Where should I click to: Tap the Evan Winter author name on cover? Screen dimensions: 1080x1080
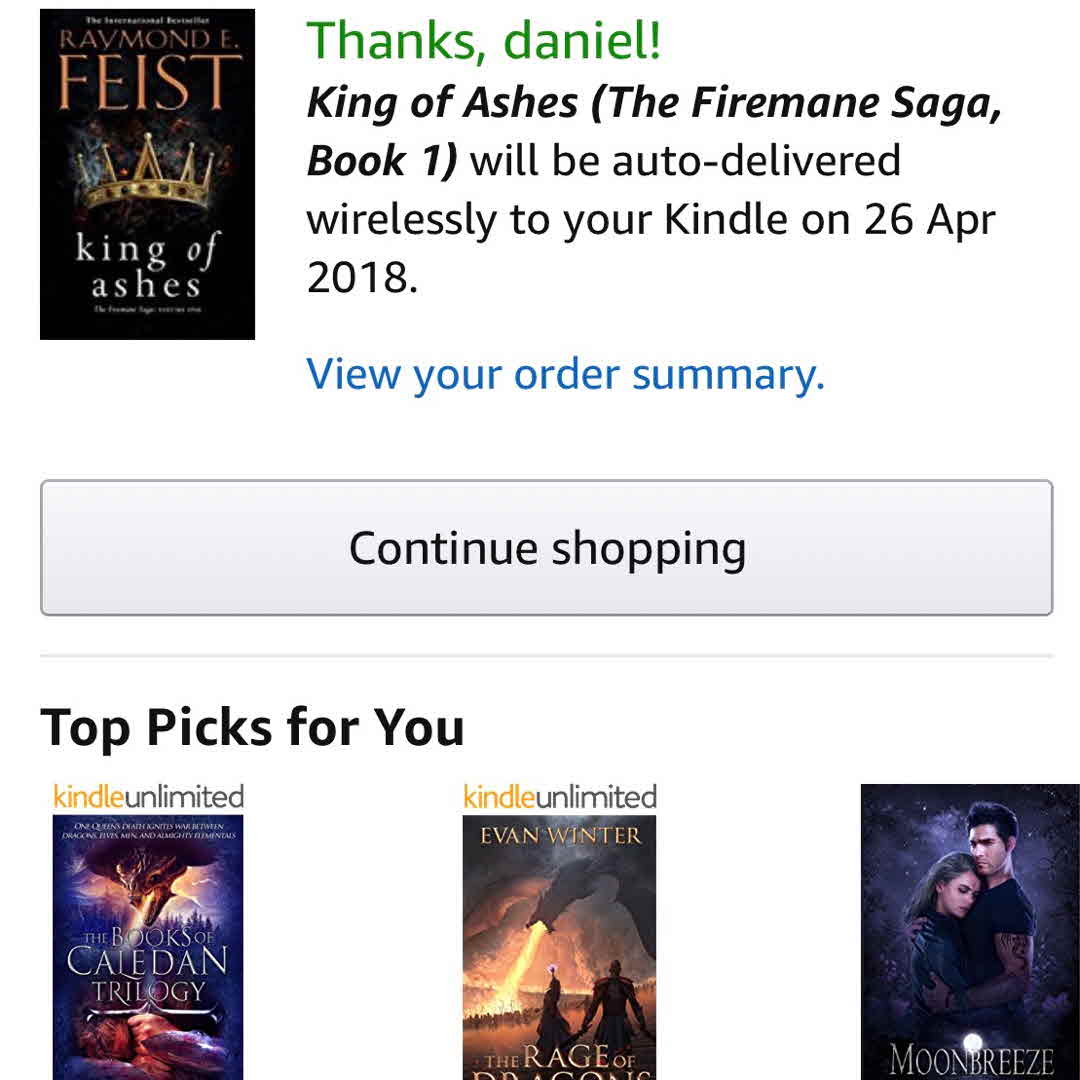pos(559,836)
